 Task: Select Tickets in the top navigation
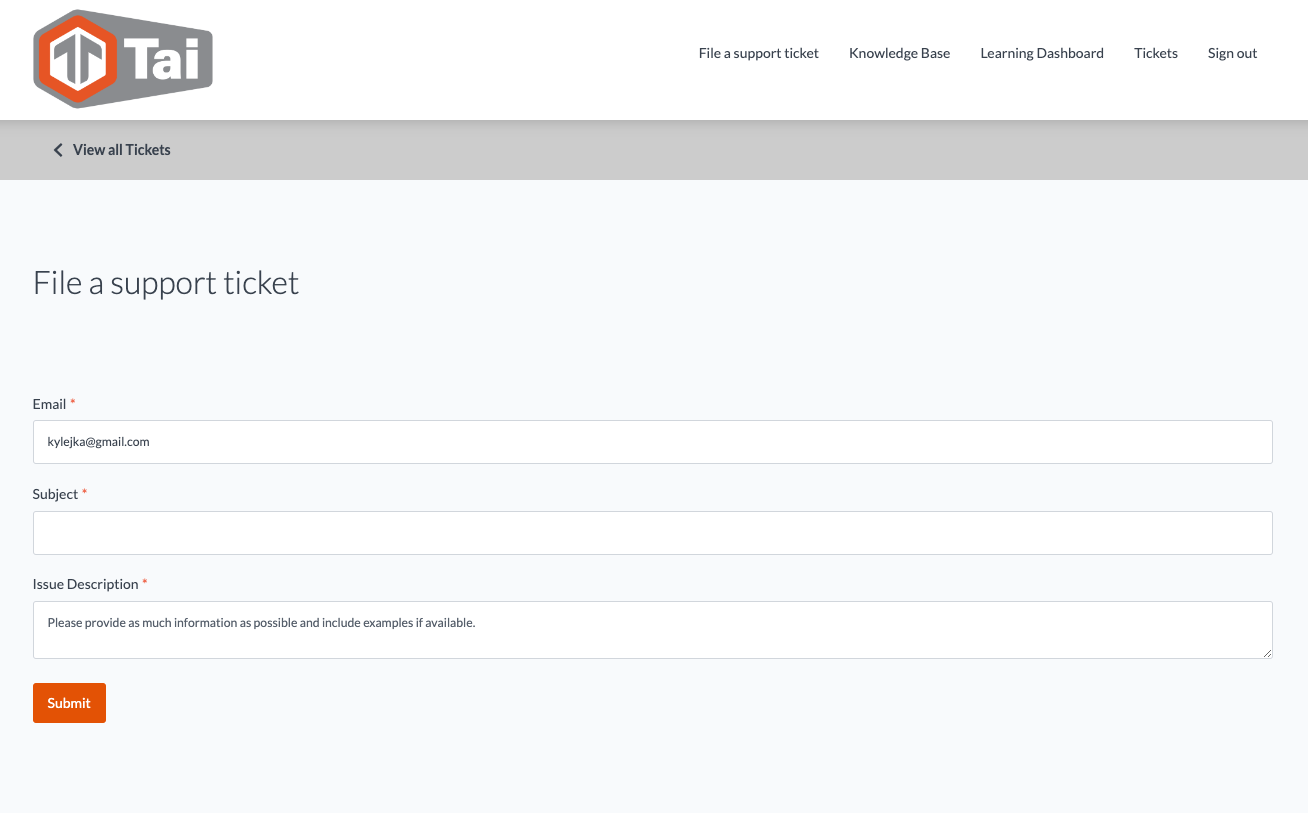[1155, 54]
